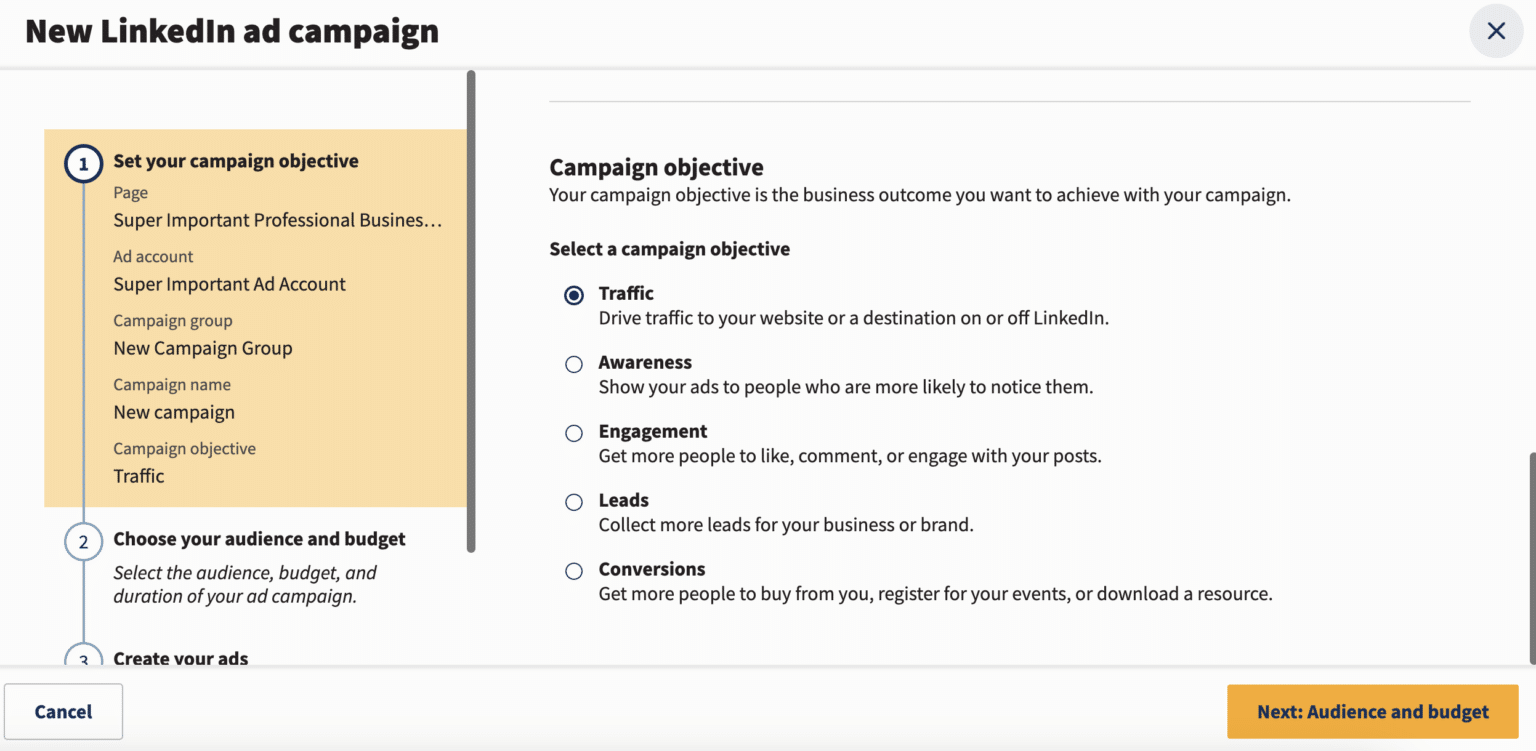Select the Traffic campaign objective
1536x751 pixels.
click(x=573, y=295)
